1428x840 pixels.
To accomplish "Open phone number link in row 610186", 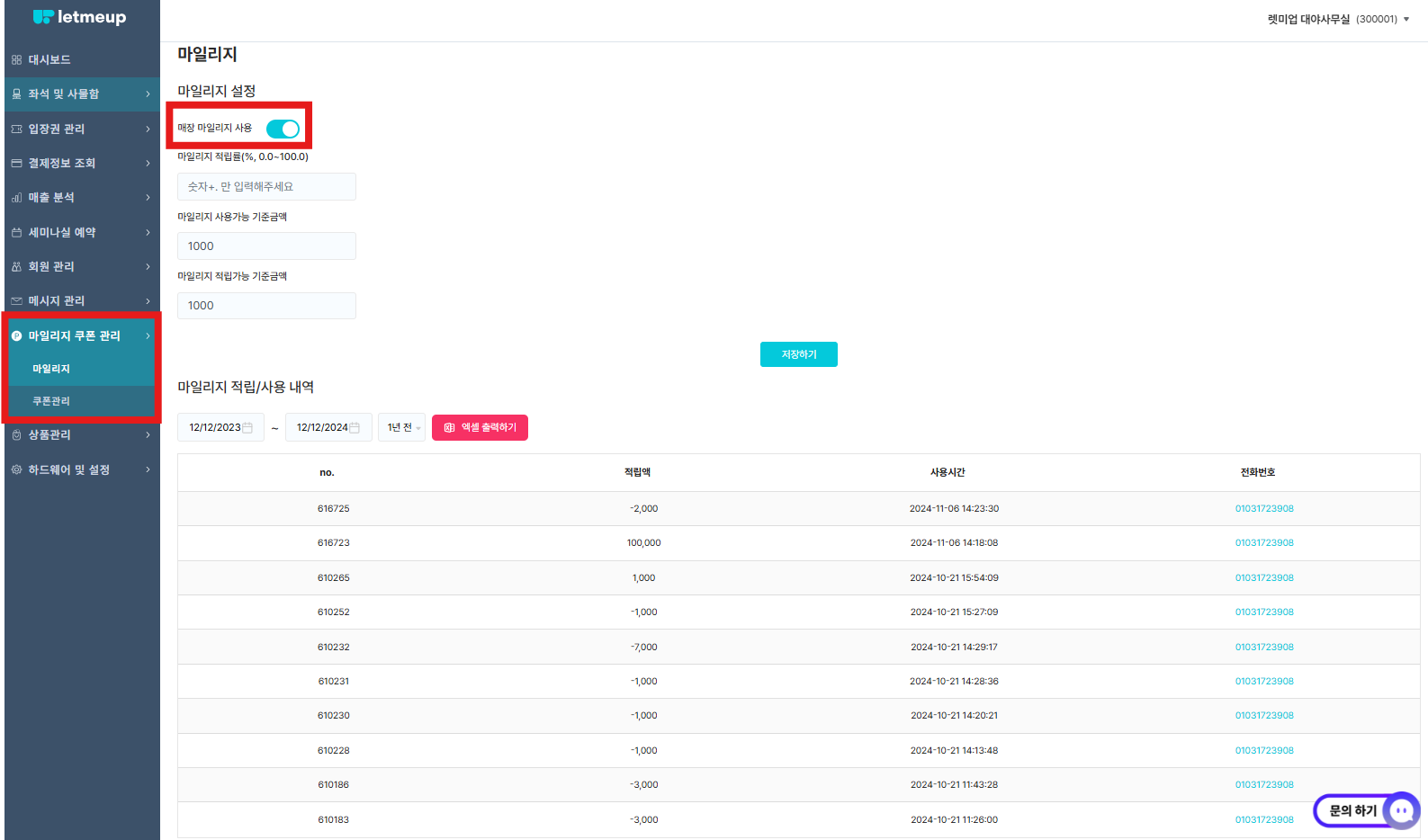I will [x=1264, y=785].
